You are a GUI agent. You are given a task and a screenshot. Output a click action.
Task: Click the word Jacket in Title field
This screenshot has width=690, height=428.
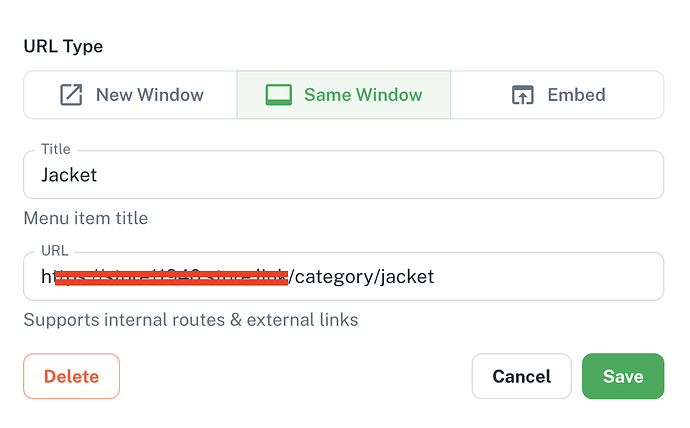69,175
